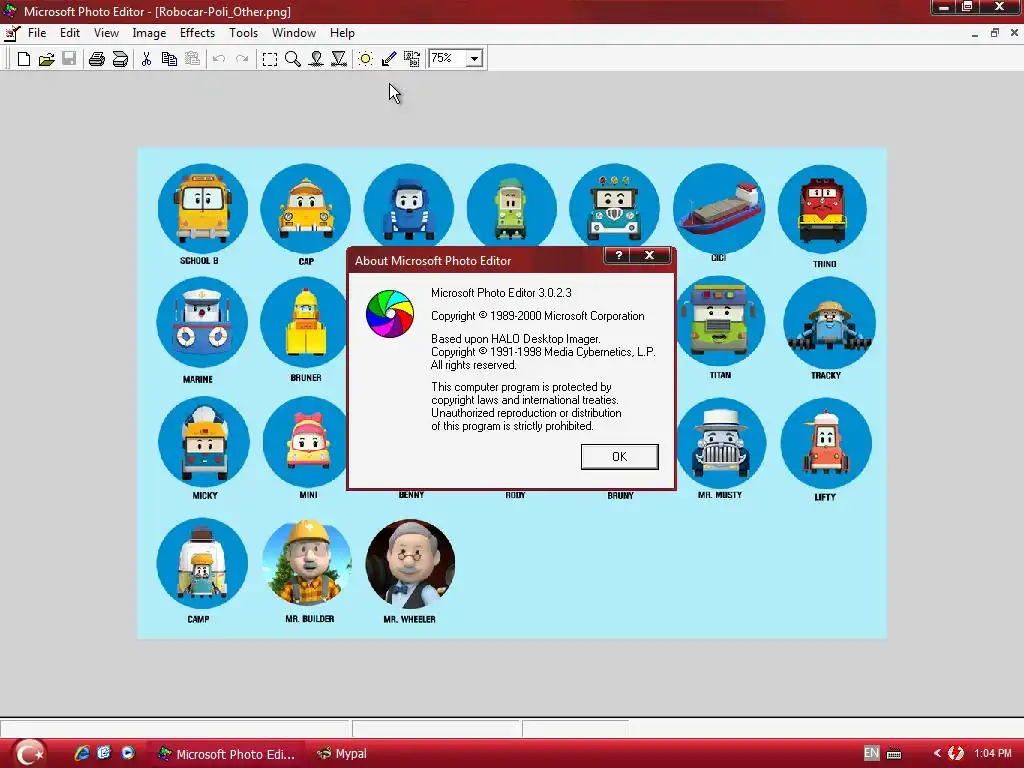Click the Trino train character image
Screen dimensions: 1024x768
pos(822,210)
